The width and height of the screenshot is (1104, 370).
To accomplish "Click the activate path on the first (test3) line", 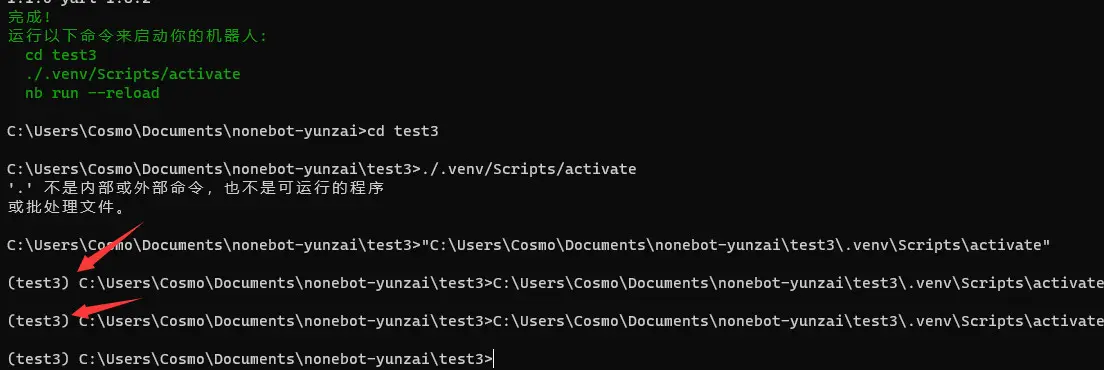I will pyautogui.click(x=798, y=283).
